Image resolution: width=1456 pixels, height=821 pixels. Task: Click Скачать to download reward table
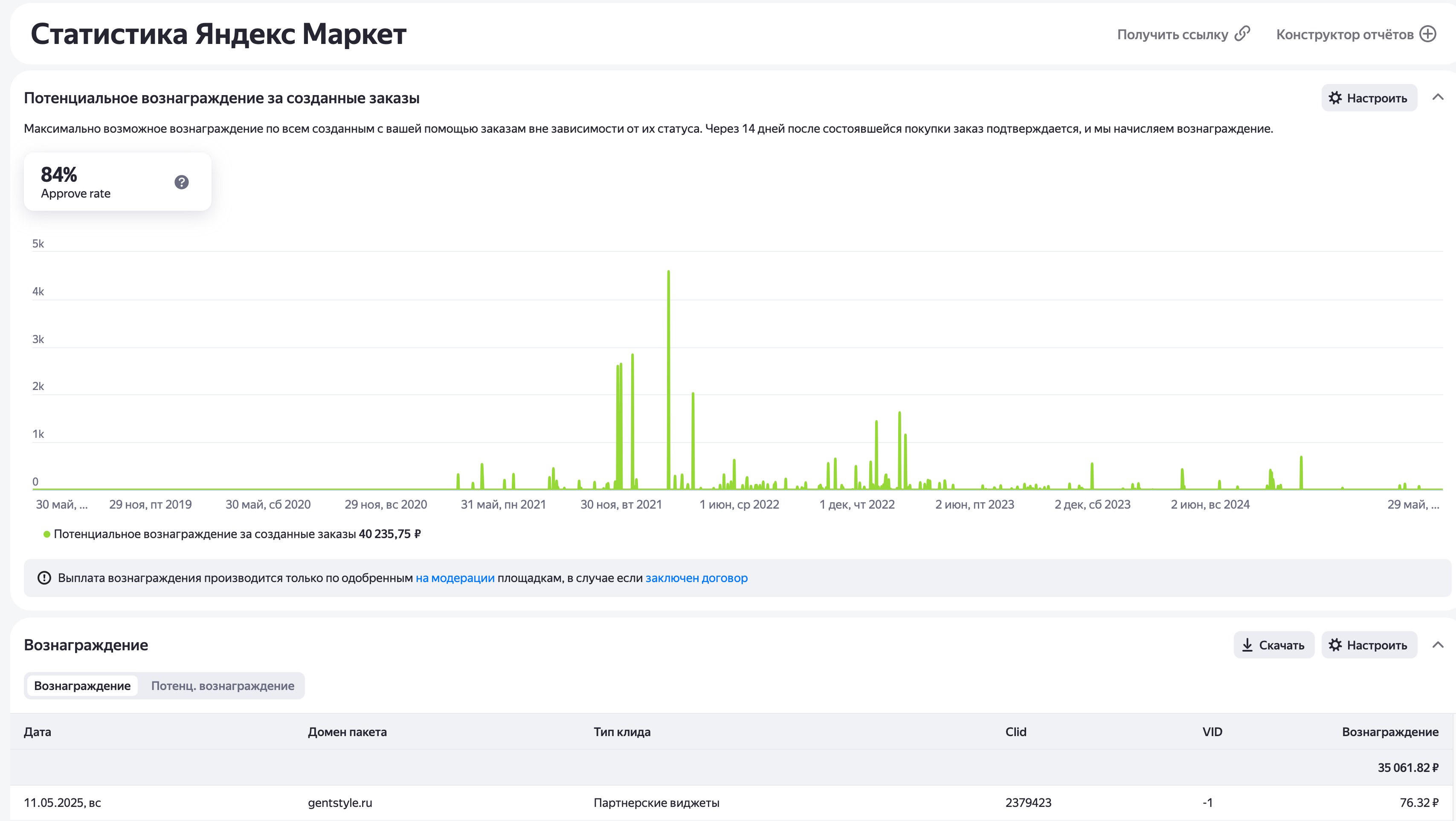coord(1273,645)
